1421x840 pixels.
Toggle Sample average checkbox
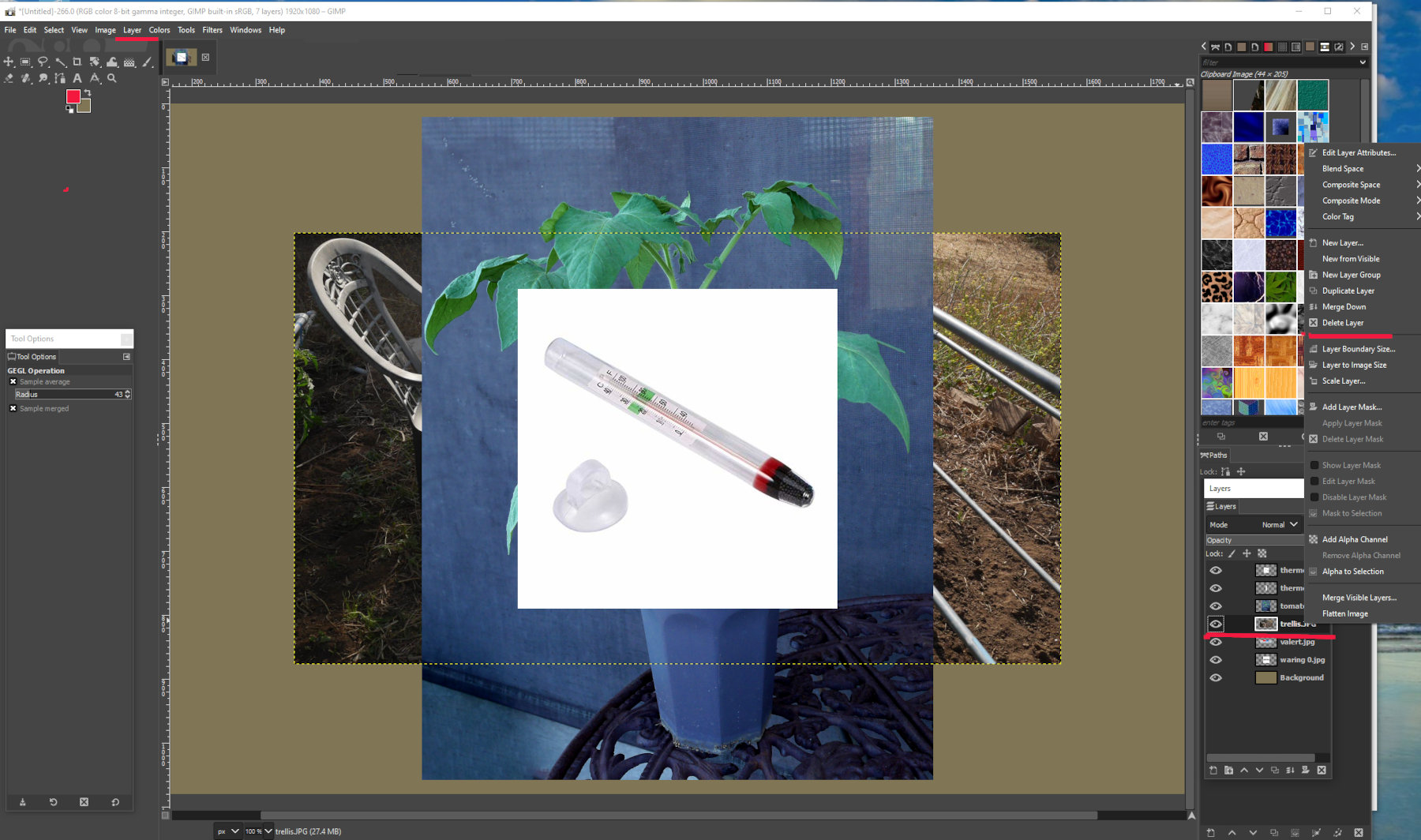(x=13, y=381)
